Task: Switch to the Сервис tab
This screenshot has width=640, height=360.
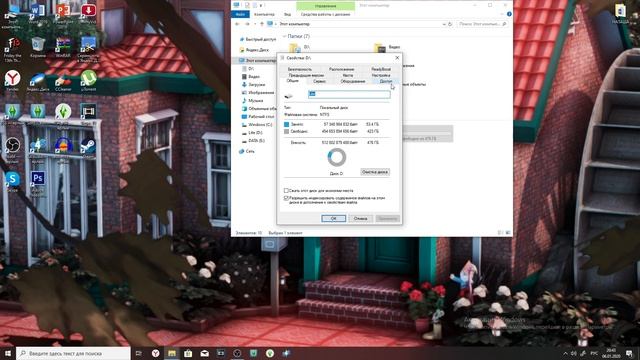Action: [x=319, y=81]
